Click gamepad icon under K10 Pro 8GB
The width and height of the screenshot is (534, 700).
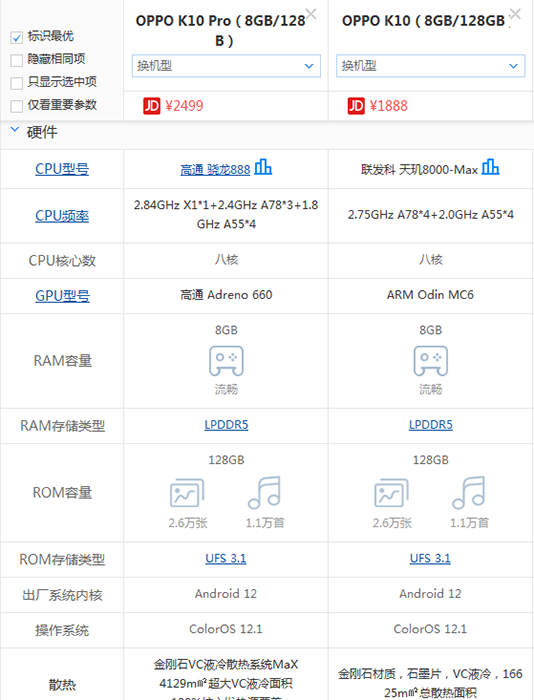tap(226, 361)
